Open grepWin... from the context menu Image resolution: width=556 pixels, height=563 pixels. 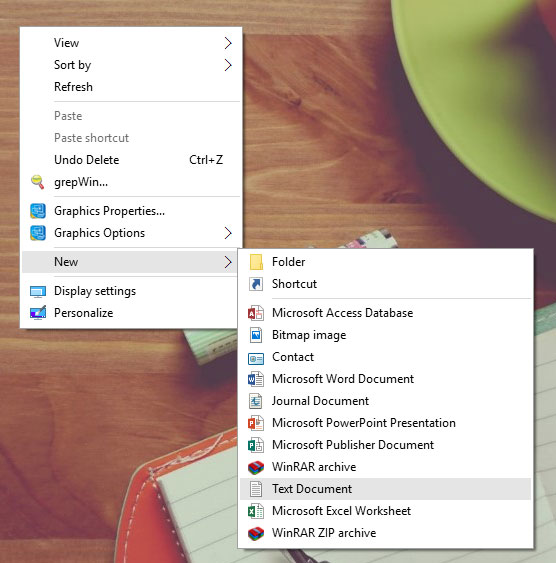[131, 182]
